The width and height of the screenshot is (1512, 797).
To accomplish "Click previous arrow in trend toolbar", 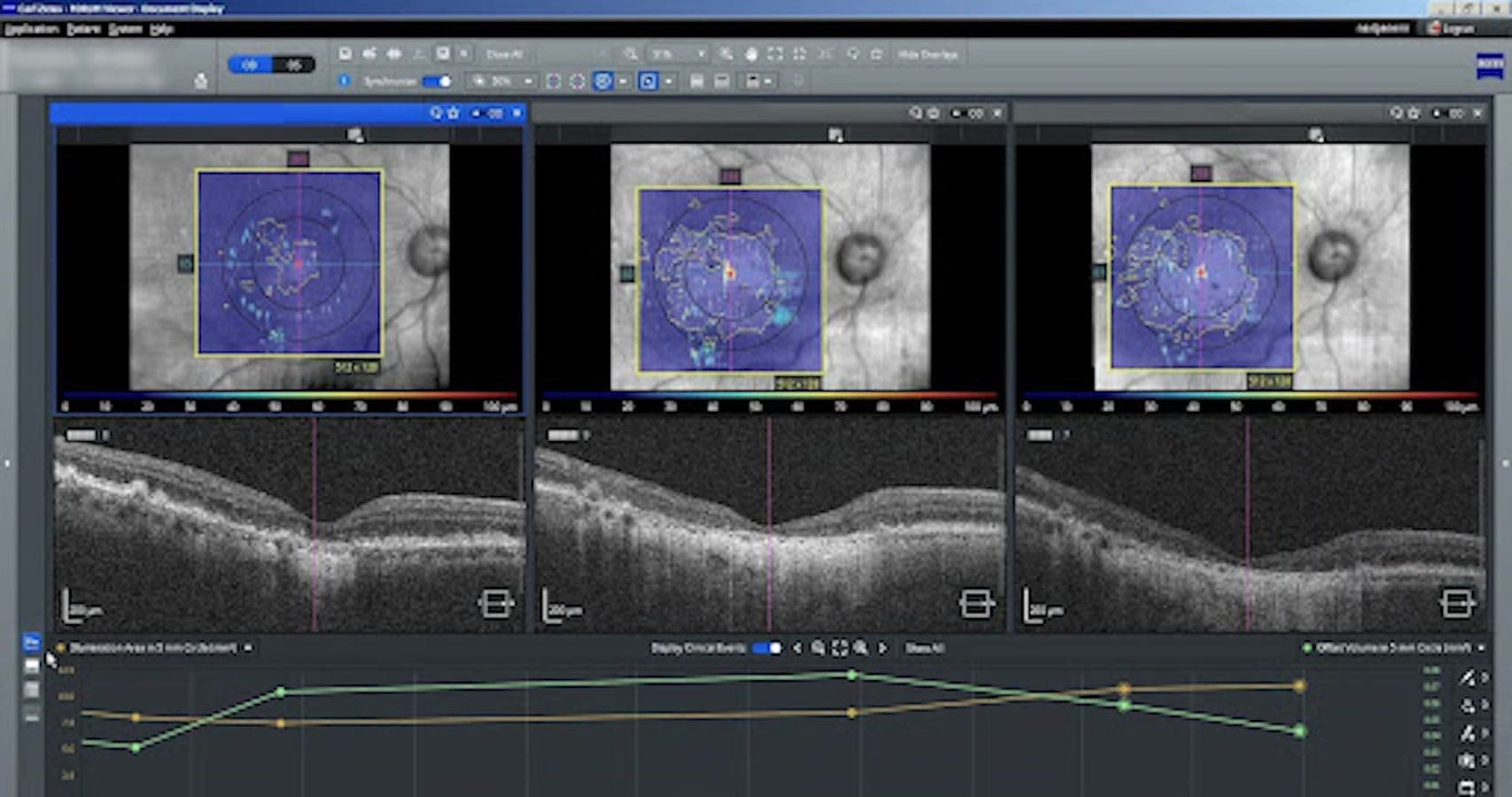I will (797, 648).
